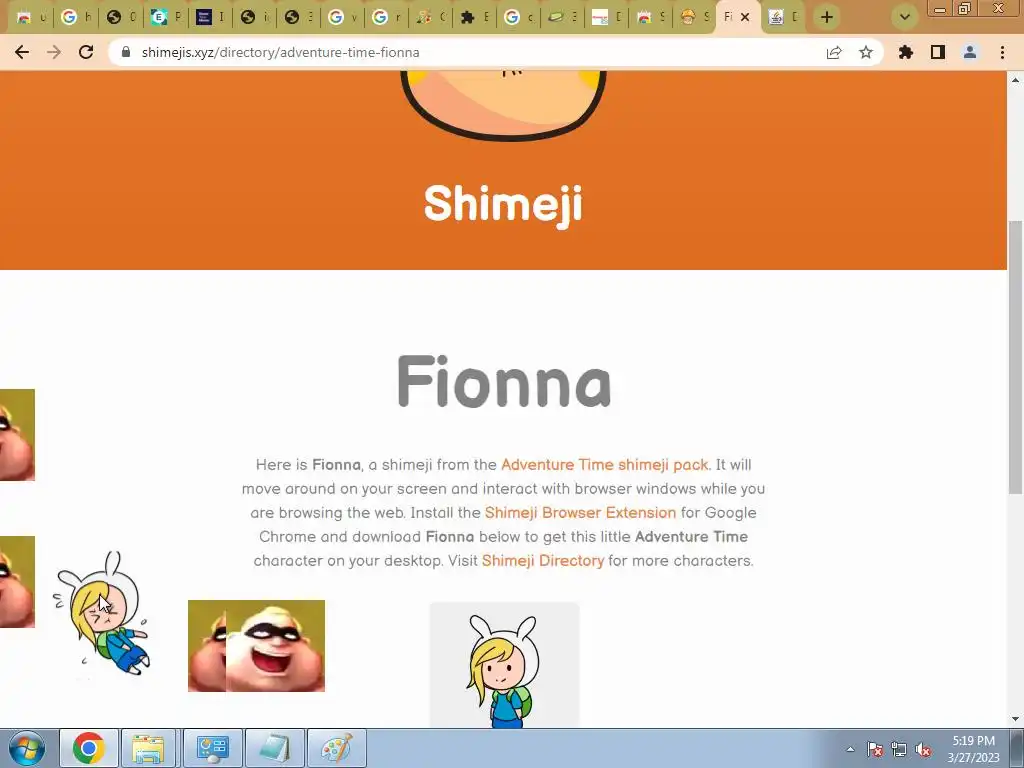
Task: Open the Extensions puzzle-piece menu
Action: click(906, 52)
